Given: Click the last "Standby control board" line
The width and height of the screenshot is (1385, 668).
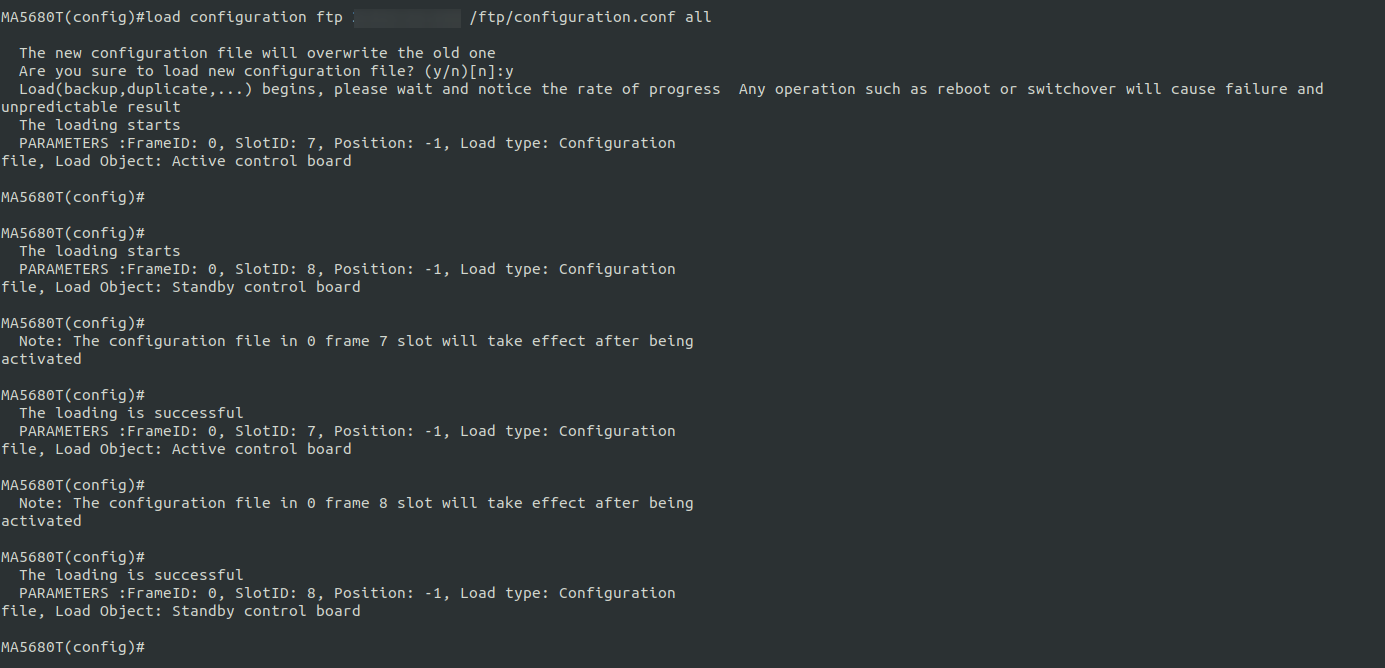Looking at the screenshot, I should click(x=266, y=611).
